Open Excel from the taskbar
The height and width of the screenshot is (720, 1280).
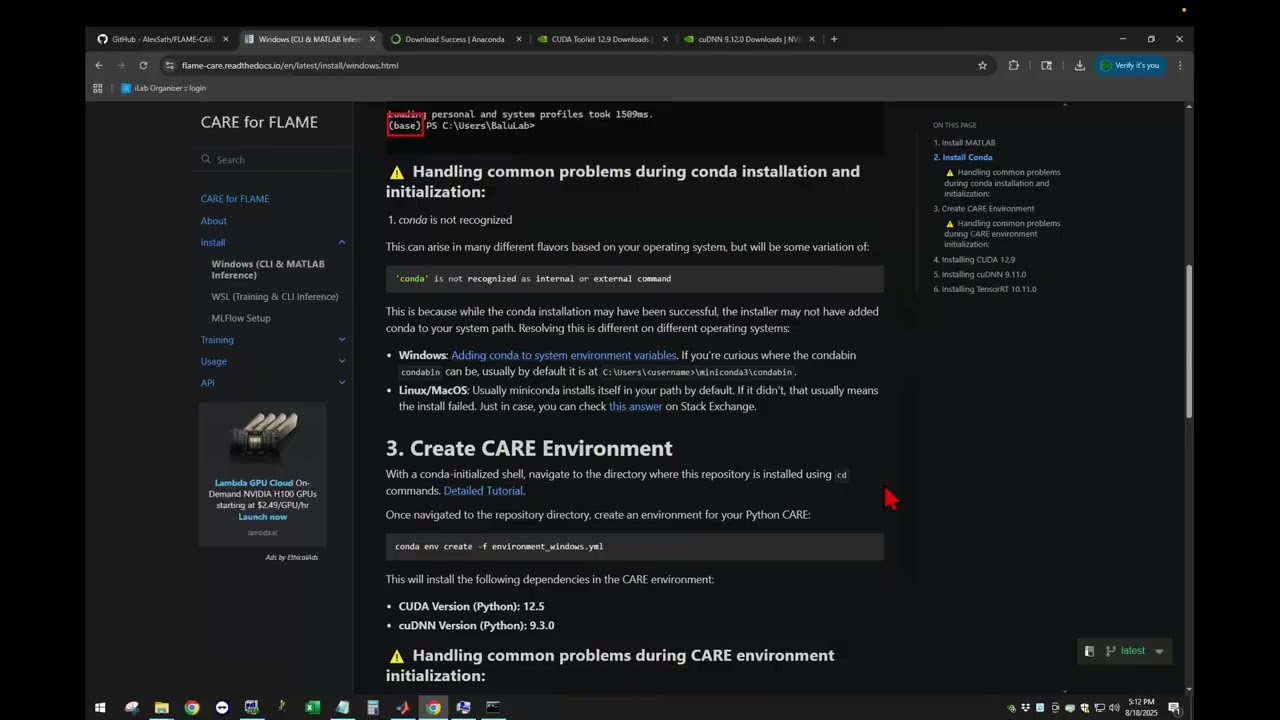312,708
